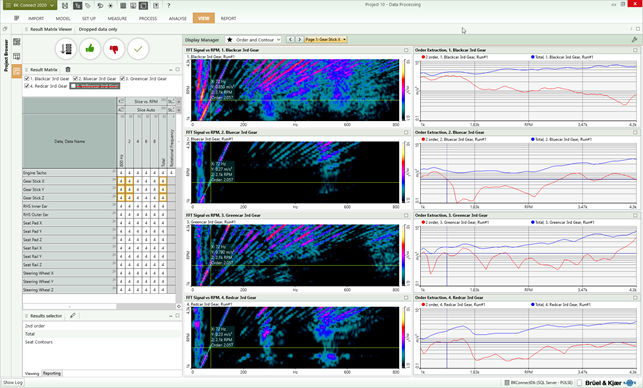Screen dimensions: 643x388
Task: Open the MODEL tab
Action: click(x=63, y=18)
